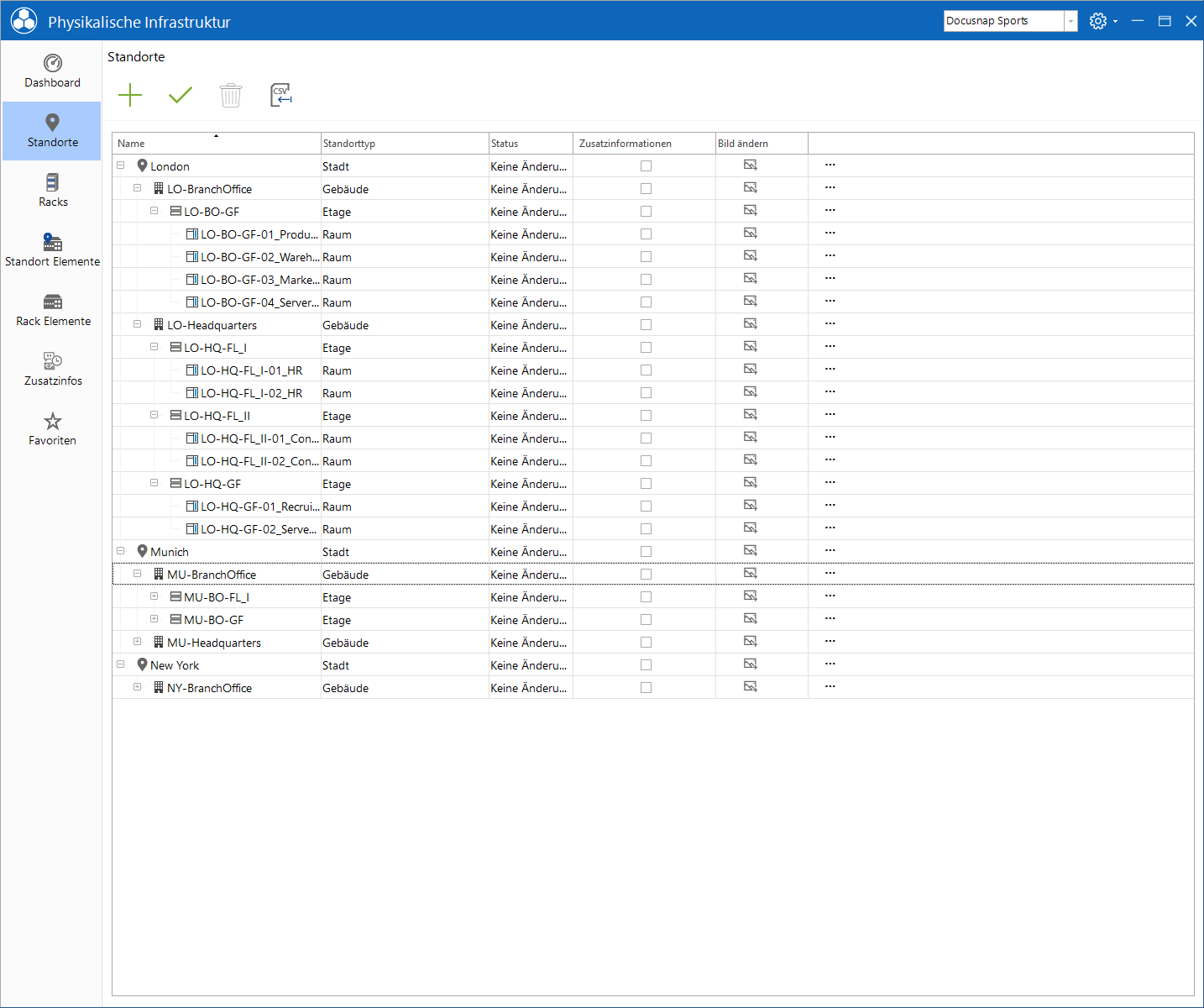Image resolution: width=1204 pixels, height=1008 pixels.
Task: Sort by the Name column header
Action: pos(217,144)
